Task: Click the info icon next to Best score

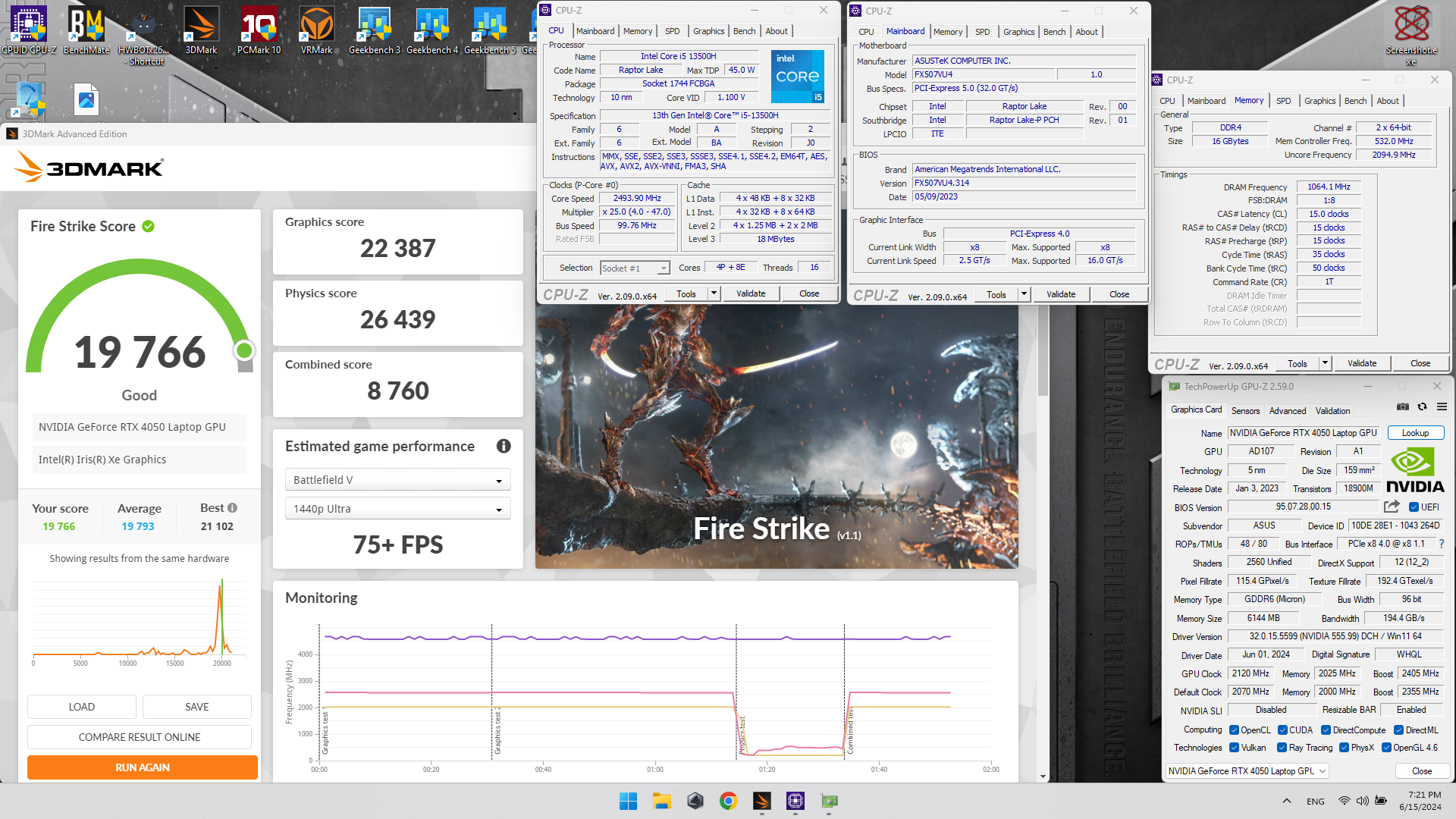Action: click(232, 508)
